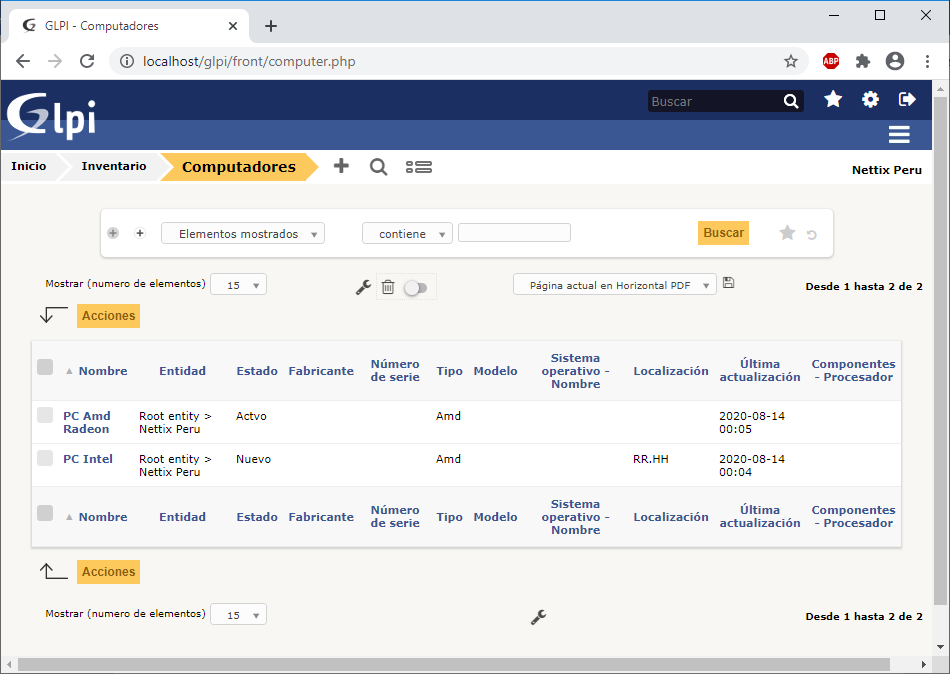Expand the Elementos mostrados dropdown

pos(242,234)
